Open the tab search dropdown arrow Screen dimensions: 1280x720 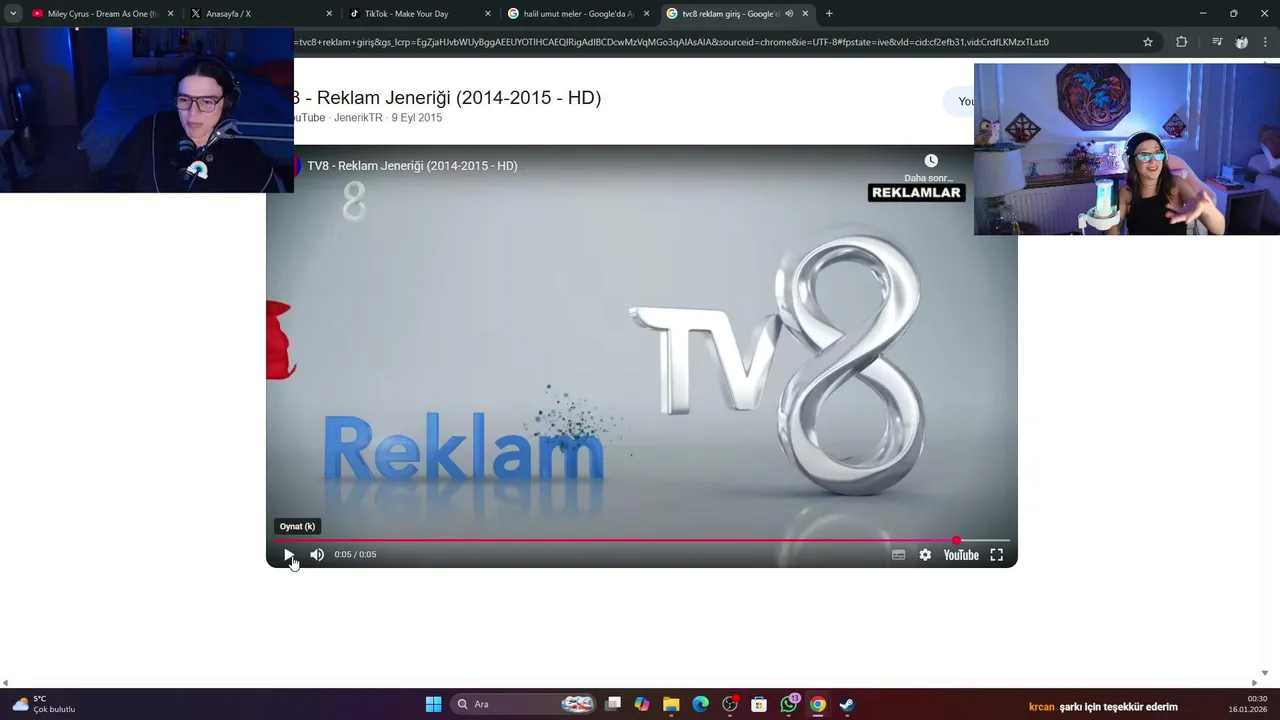(x=13, y=14)
